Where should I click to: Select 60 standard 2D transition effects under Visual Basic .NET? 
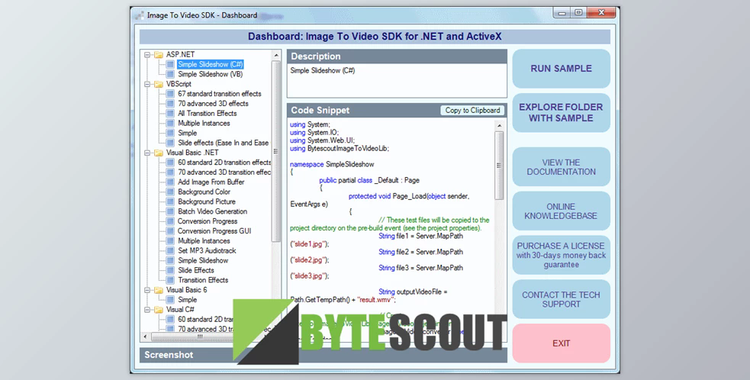coord(224,162)
